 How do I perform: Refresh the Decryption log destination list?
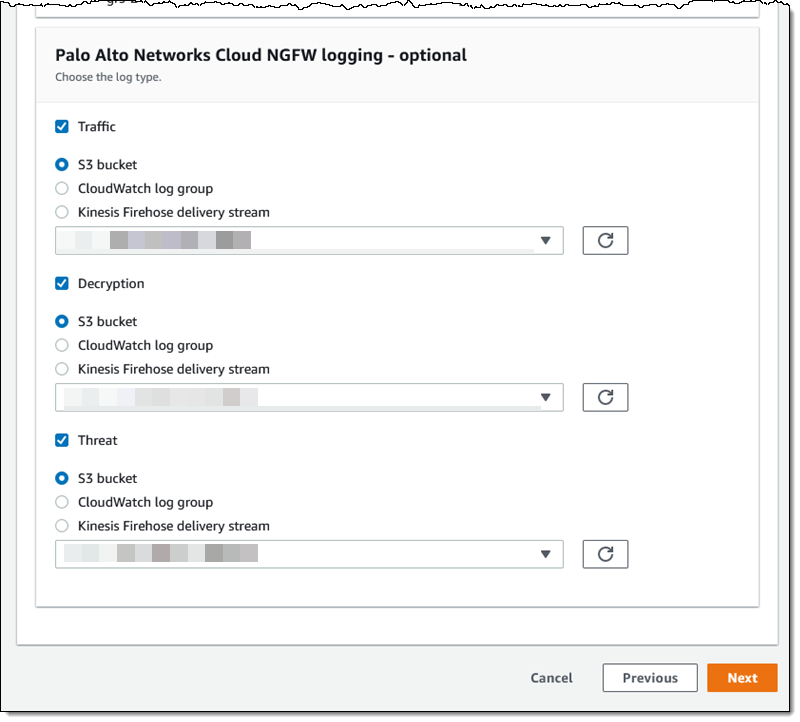point(605,397)
